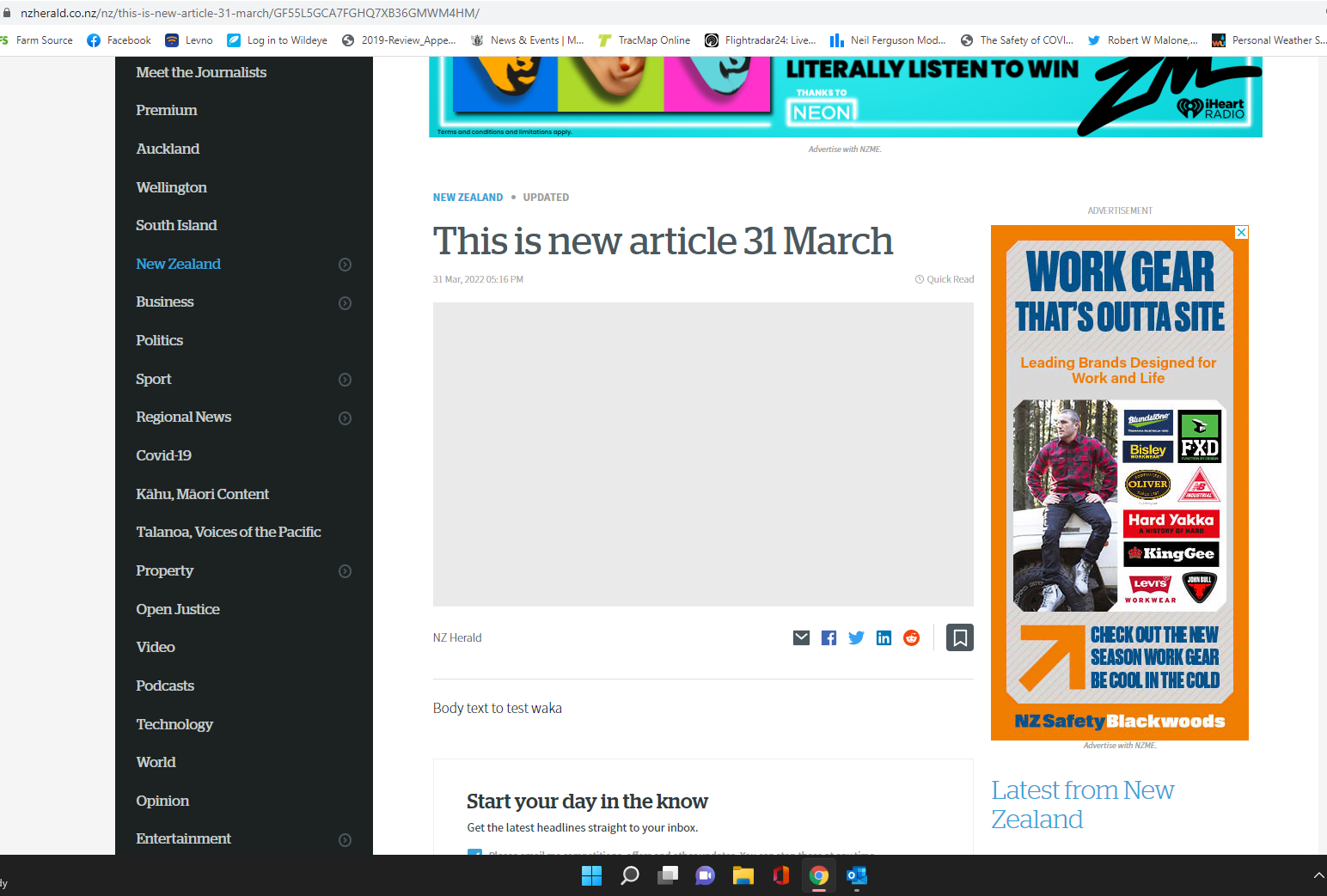This screenshot has width=1327, height=896.
Task: Bookmark this article with save icon
Action: [960, 637]
